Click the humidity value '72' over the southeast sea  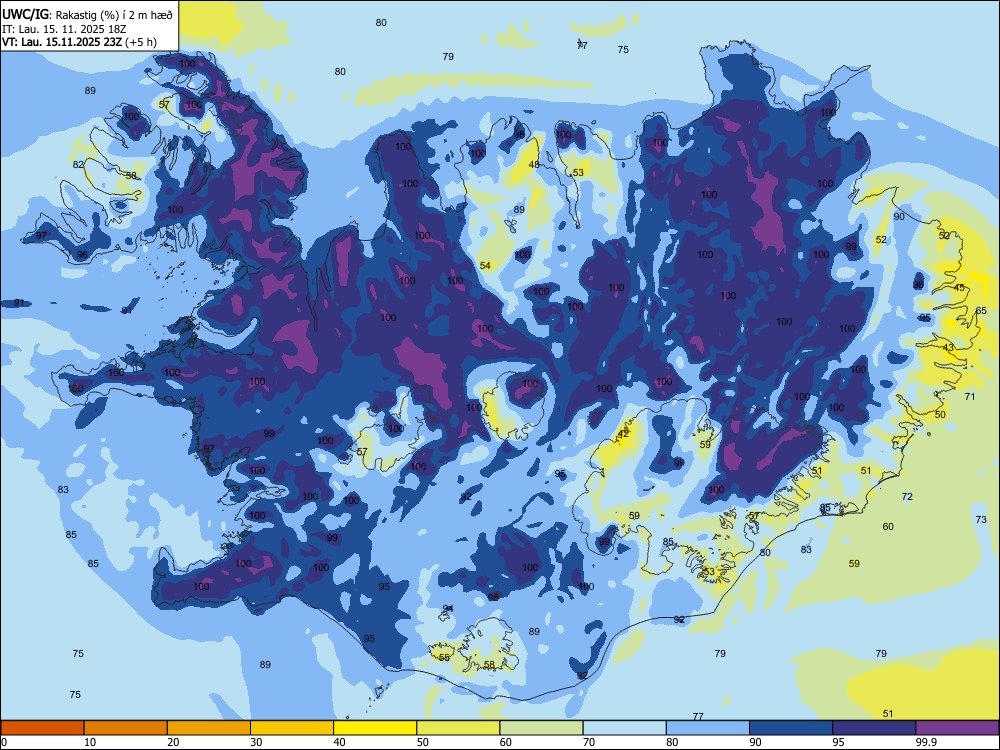(907, 496)
